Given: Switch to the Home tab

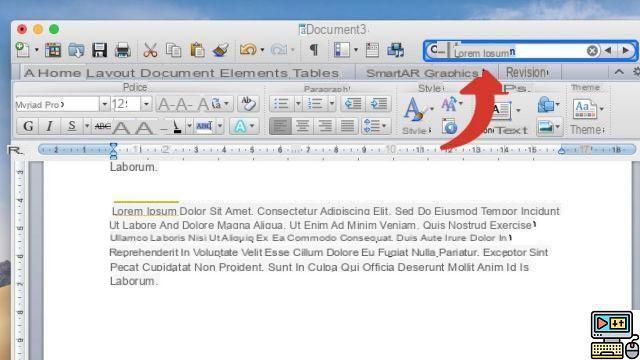Looking at the screenshot, I should pos(59,73).
